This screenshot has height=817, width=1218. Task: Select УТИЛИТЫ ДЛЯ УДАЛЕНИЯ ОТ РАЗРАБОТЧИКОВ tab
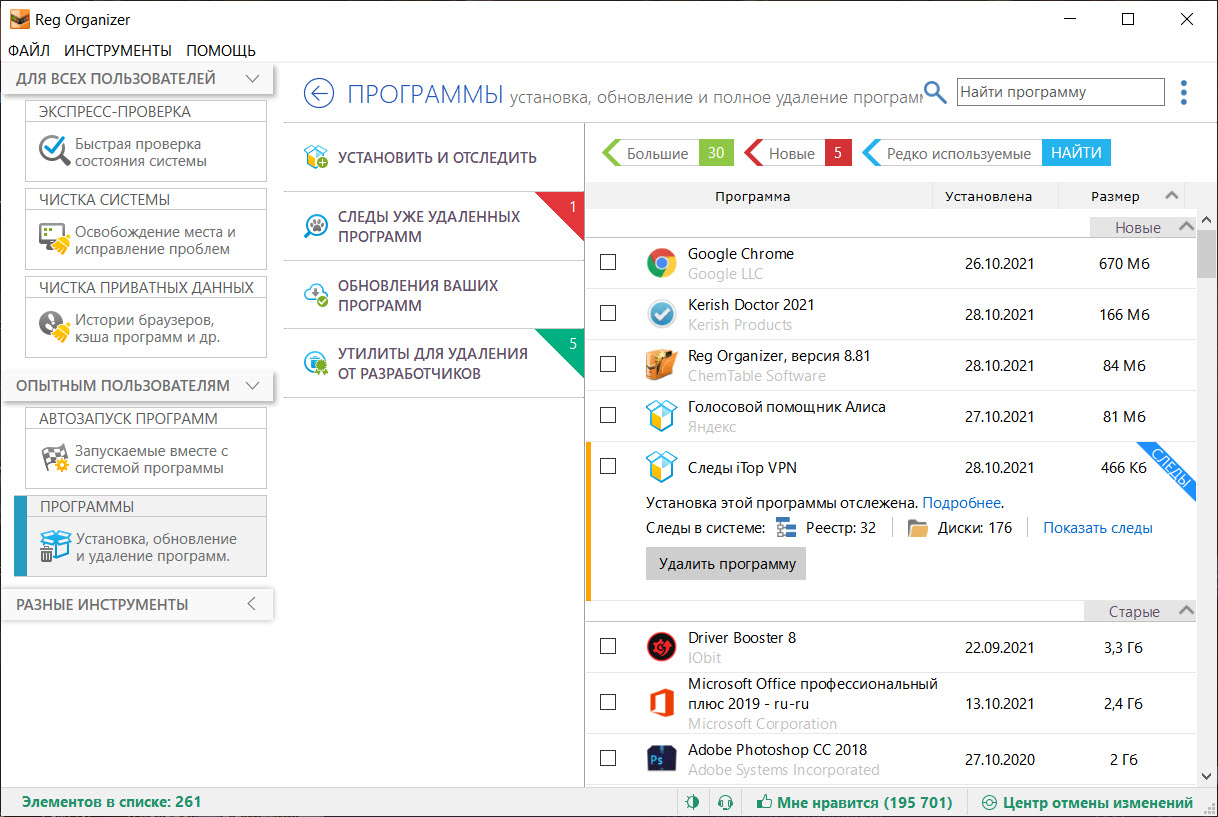click(x=434, y=364)
